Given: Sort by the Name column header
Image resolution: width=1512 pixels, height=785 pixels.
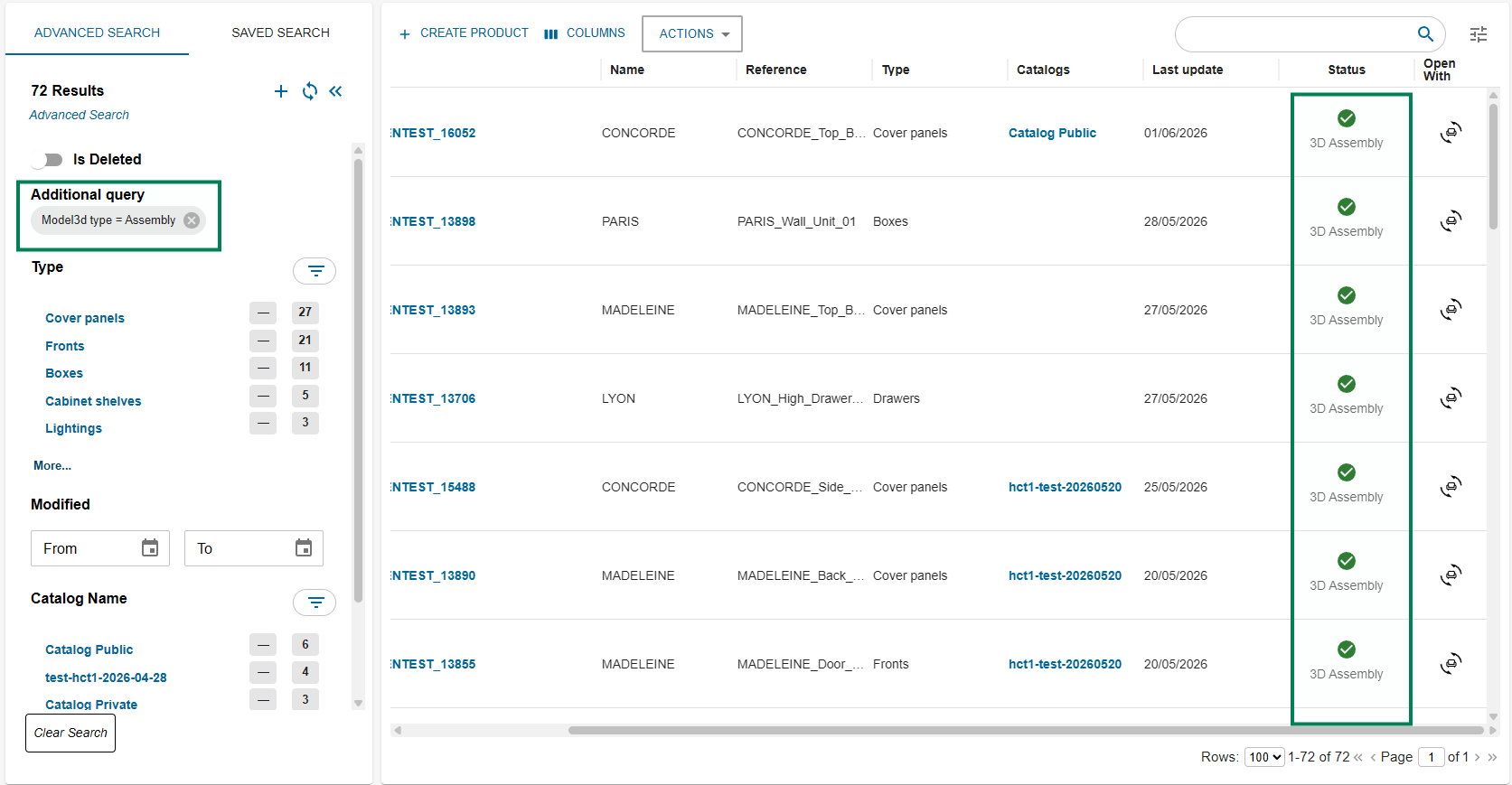Looking at the screenshot, I should [x=627, y=70].
